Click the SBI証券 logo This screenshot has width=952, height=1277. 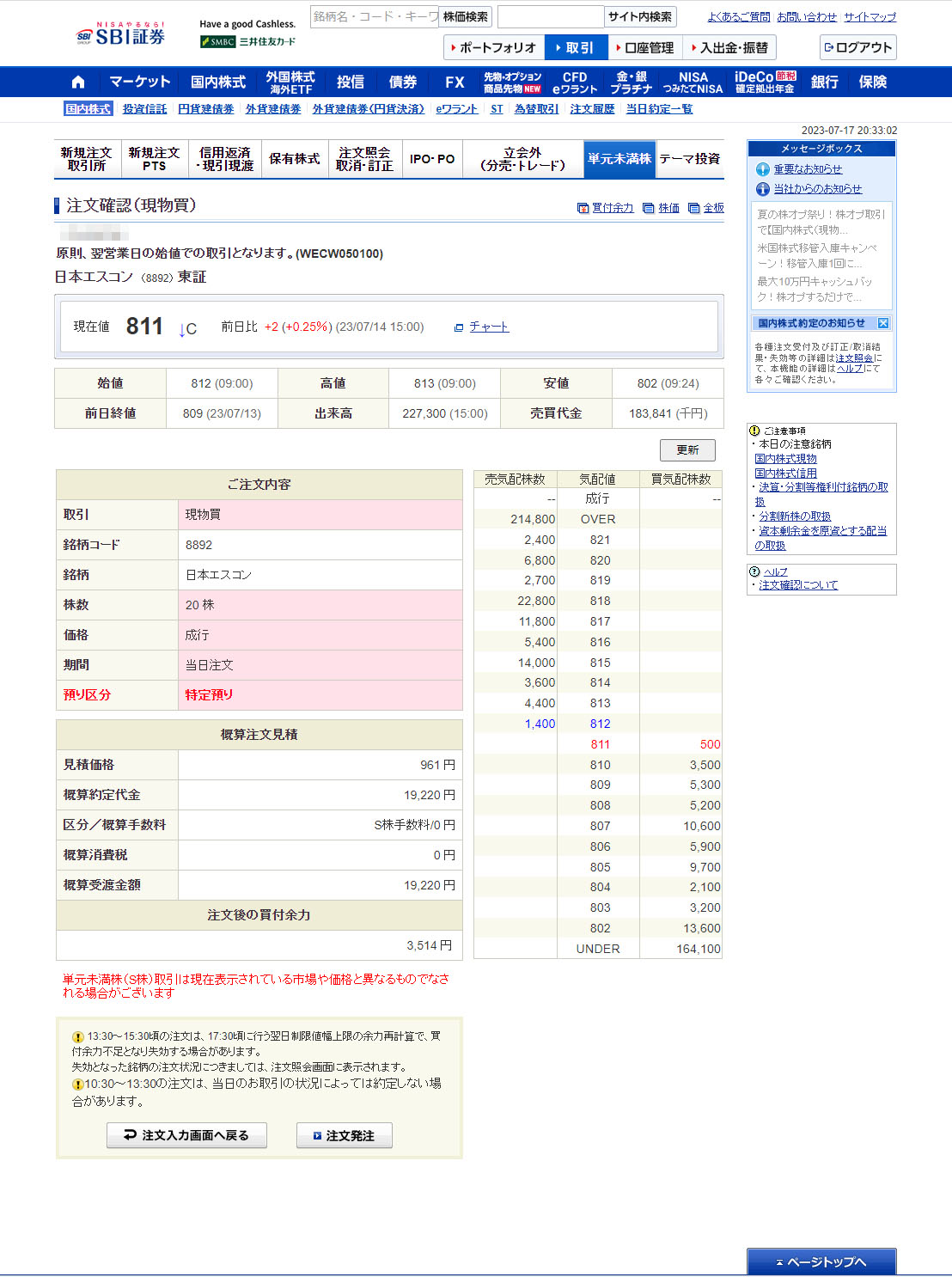pos(120,36)
